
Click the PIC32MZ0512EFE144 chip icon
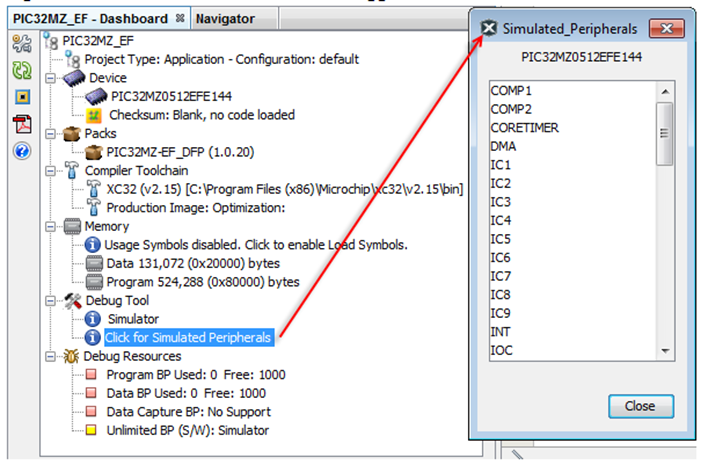96,97
